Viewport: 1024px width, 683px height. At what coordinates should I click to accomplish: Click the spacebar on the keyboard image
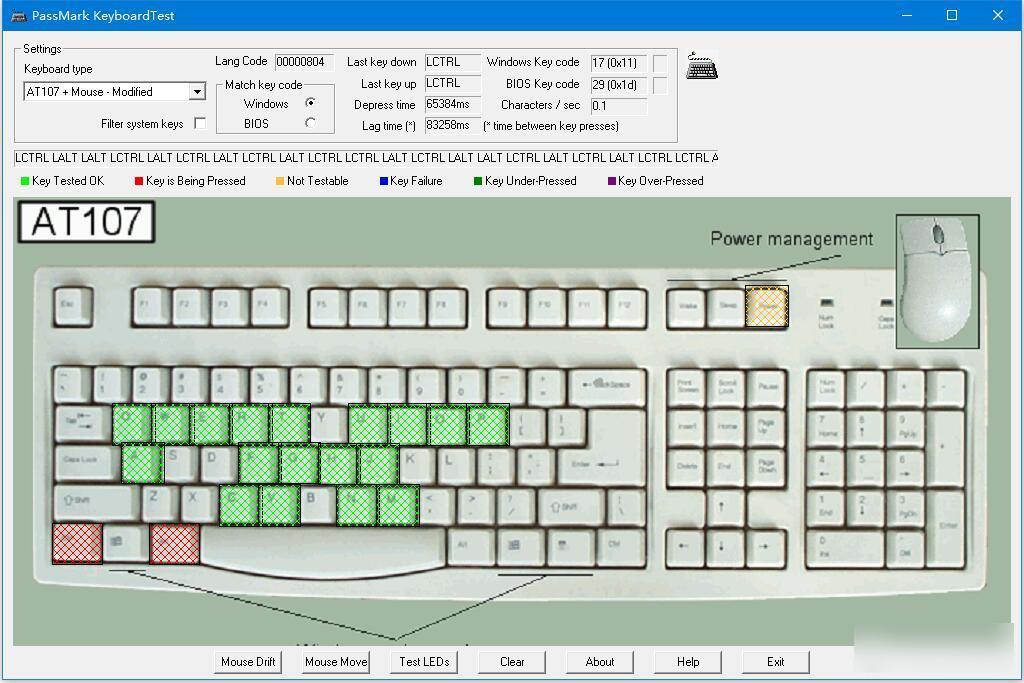[323, 546]
